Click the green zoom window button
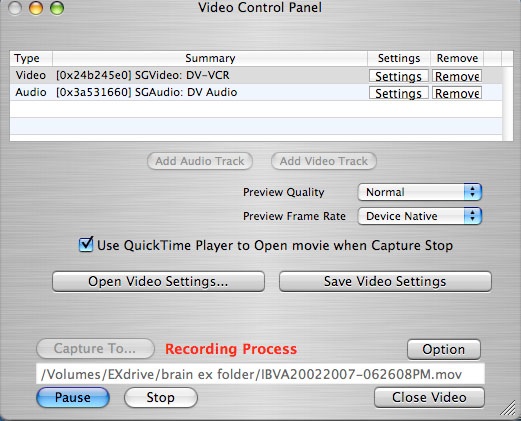 pyautogui.click(x=57, y=8)
